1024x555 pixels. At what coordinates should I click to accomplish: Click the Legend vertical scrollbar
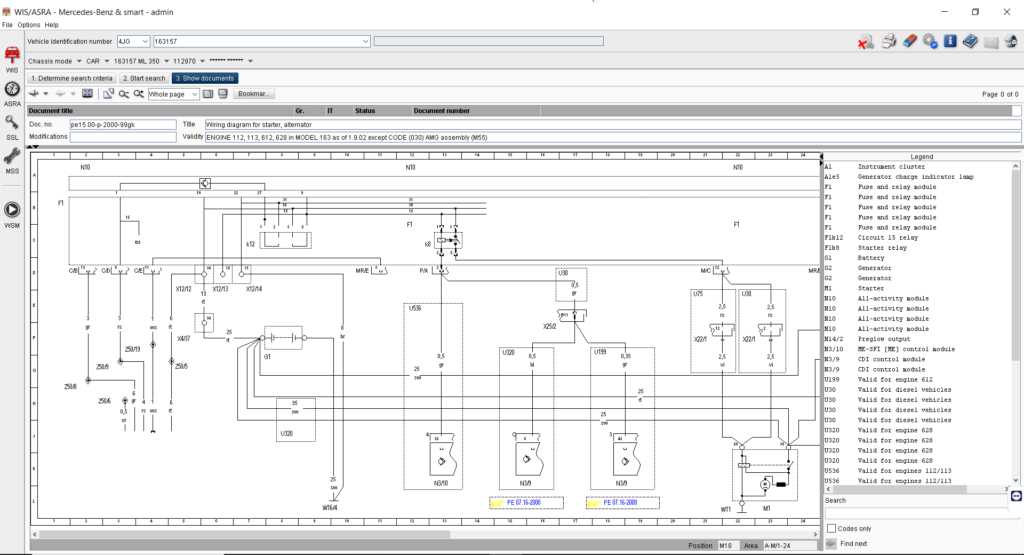pyautogui.click(x=1016, y=323)
